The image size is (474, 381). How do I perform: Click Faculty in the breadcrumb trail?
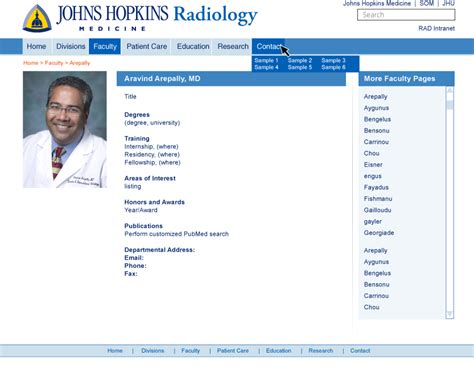pos(54,63)
